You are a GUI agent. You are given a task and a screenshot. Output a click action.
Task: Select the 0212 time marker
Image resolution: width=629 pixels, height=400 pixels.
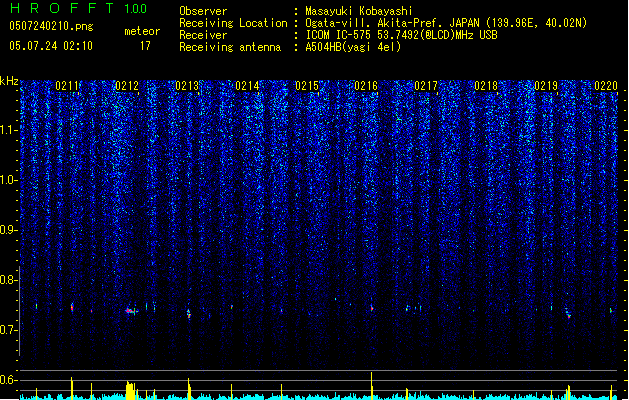tap(127, 86)
